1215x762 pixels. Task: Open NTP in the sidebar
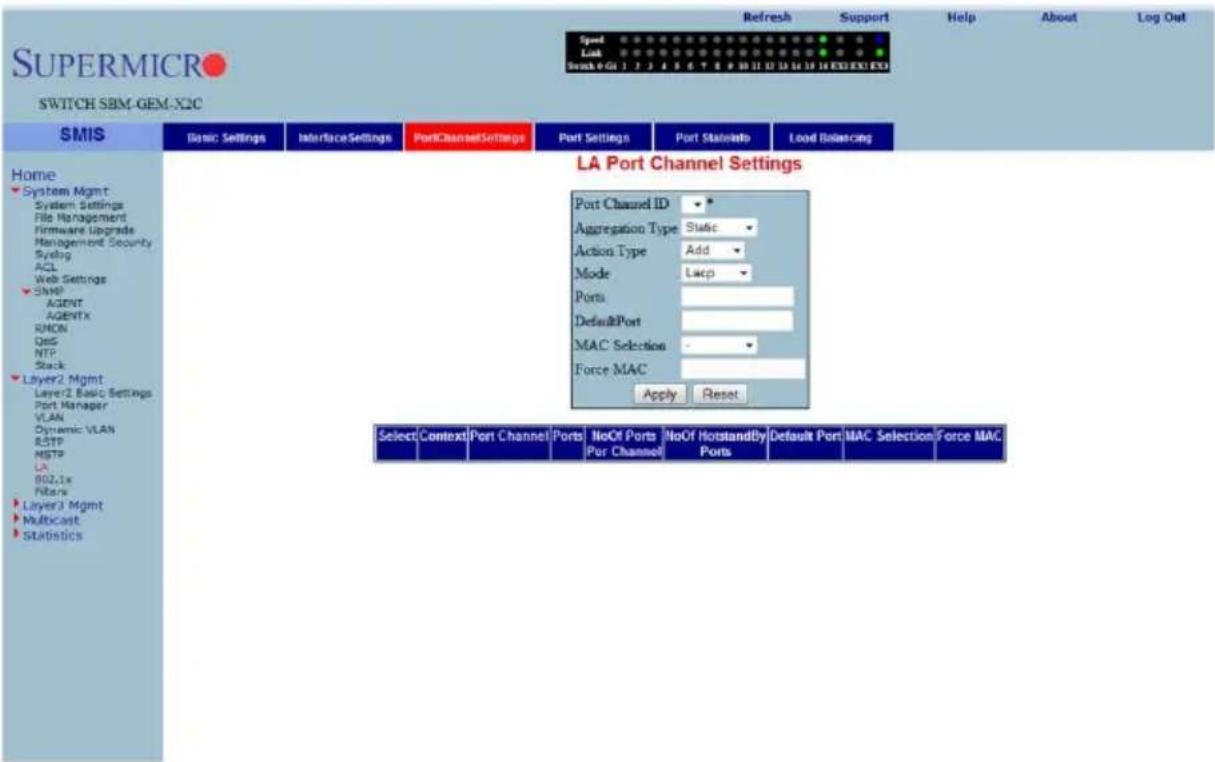[x=43, y=352]
